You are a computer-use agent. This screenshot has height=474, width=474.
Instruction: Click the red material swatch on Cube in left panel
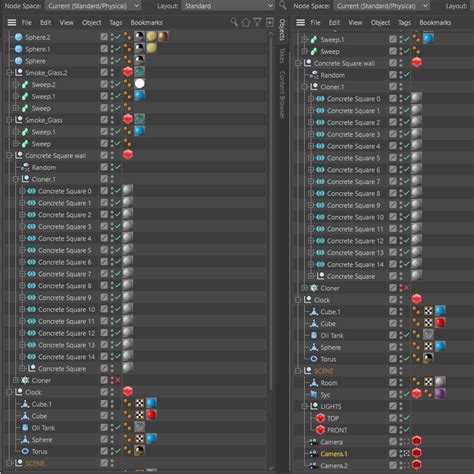pyautogui.click(x=151, y=415)
